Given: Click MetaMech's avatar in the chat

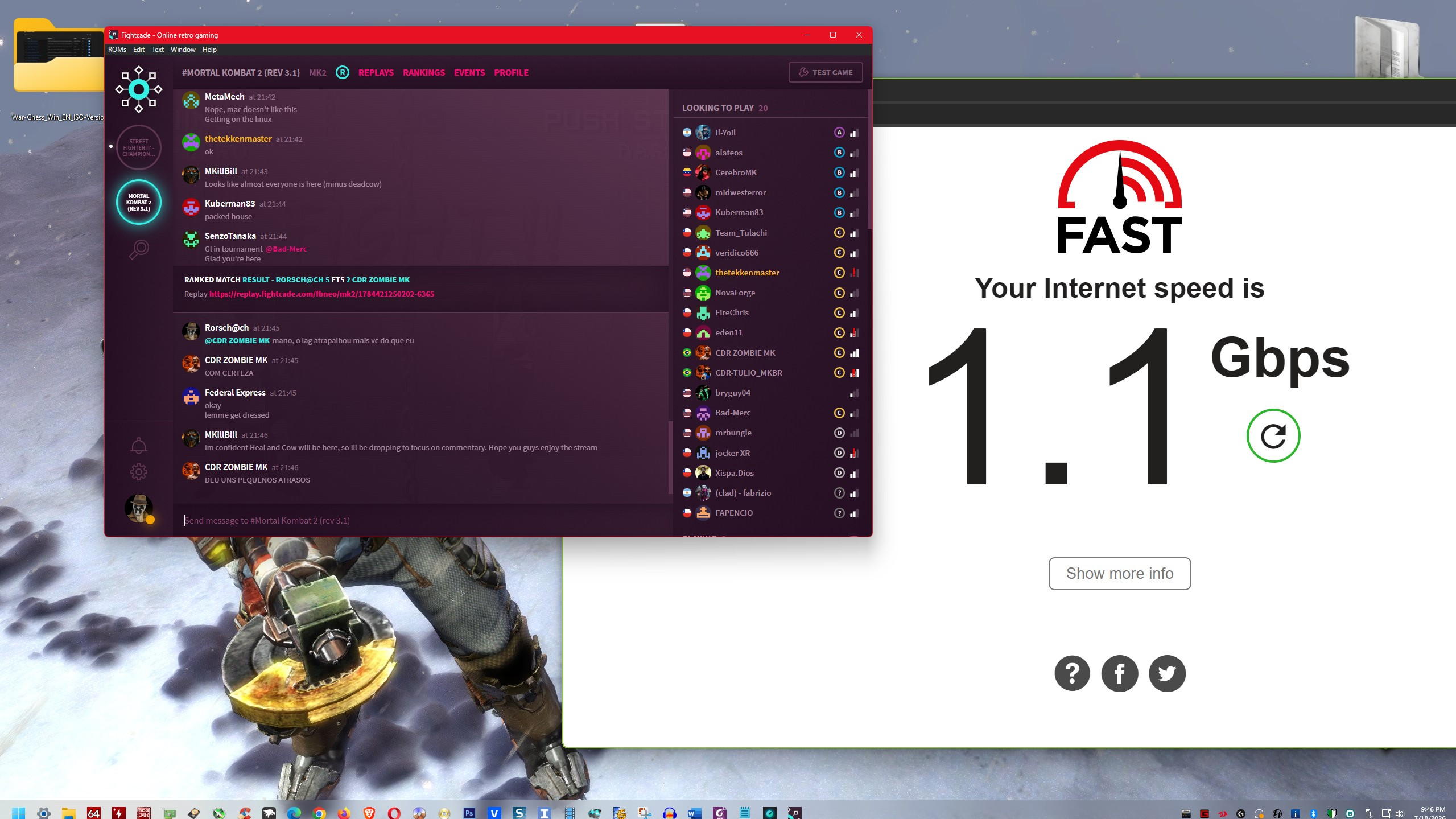Looking at the screenshot, I should click(x=191, y=101).
